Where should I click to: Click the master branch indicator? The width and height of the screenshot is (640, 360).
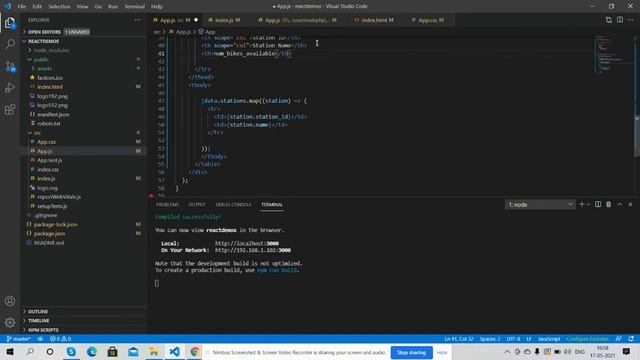(18, 339)
